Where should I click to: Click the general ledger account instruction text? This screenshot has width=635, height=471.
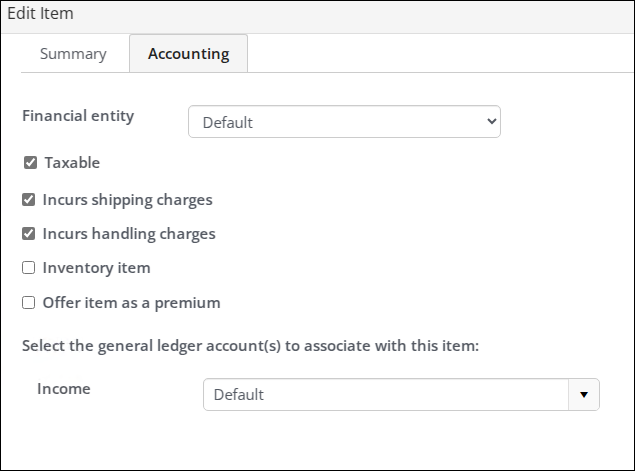click(x=251, y=346)
